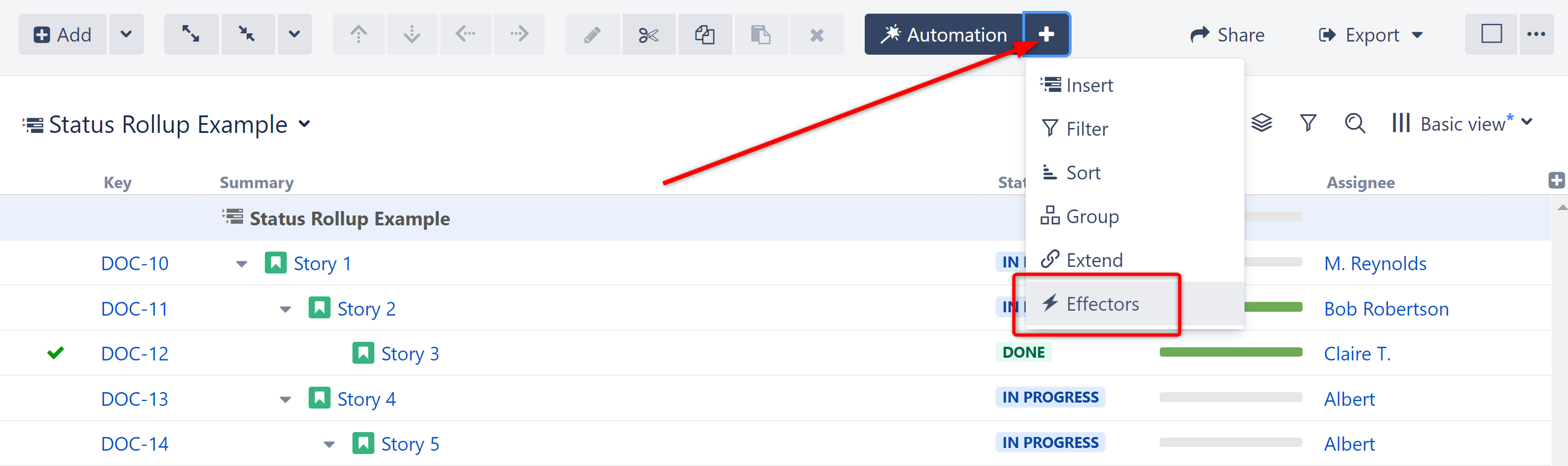Toggle the Automation button
This screenshot has width=1568, height=466.
pyautogui.click(x=944, y=34)
